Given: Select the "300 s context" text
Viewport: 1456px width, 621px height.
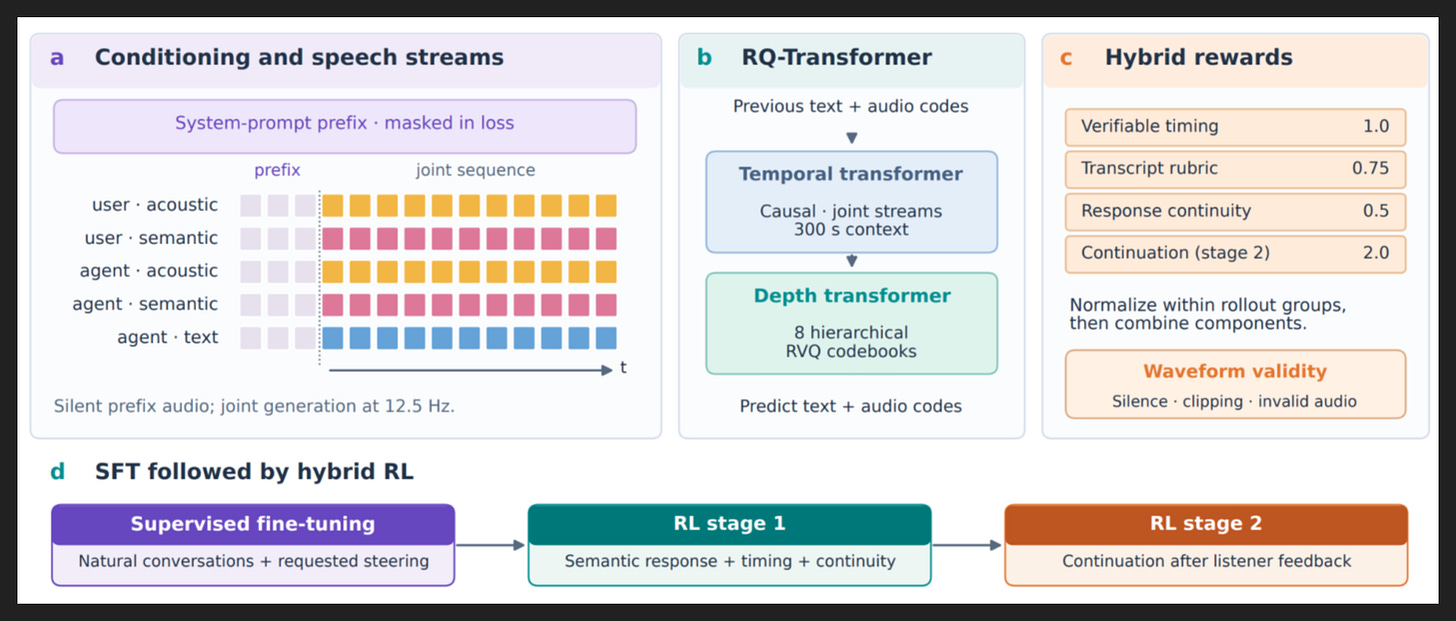Looking at the screenshot, I should (x=851, y=229).
